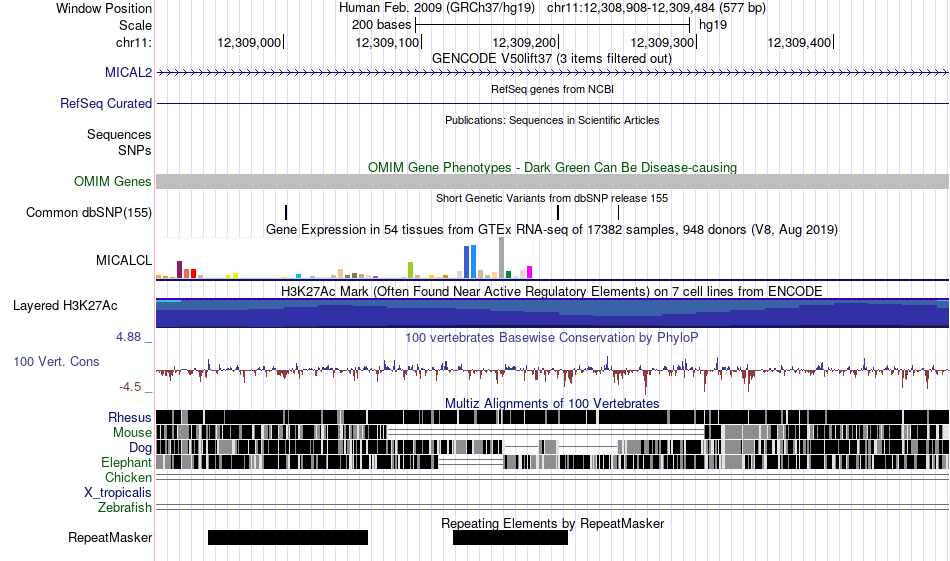Click the Layered H3K27Ac track label
Screen dimensions: 950x561
point(65,305)
